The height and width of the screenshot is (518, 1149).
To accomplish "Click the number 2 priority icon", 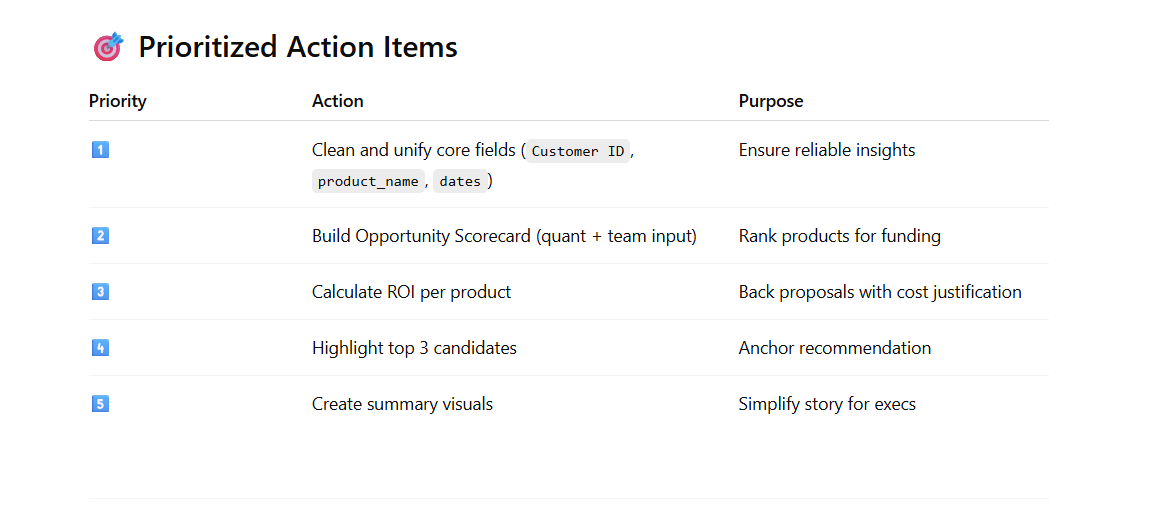I will (x=100, y=236).
